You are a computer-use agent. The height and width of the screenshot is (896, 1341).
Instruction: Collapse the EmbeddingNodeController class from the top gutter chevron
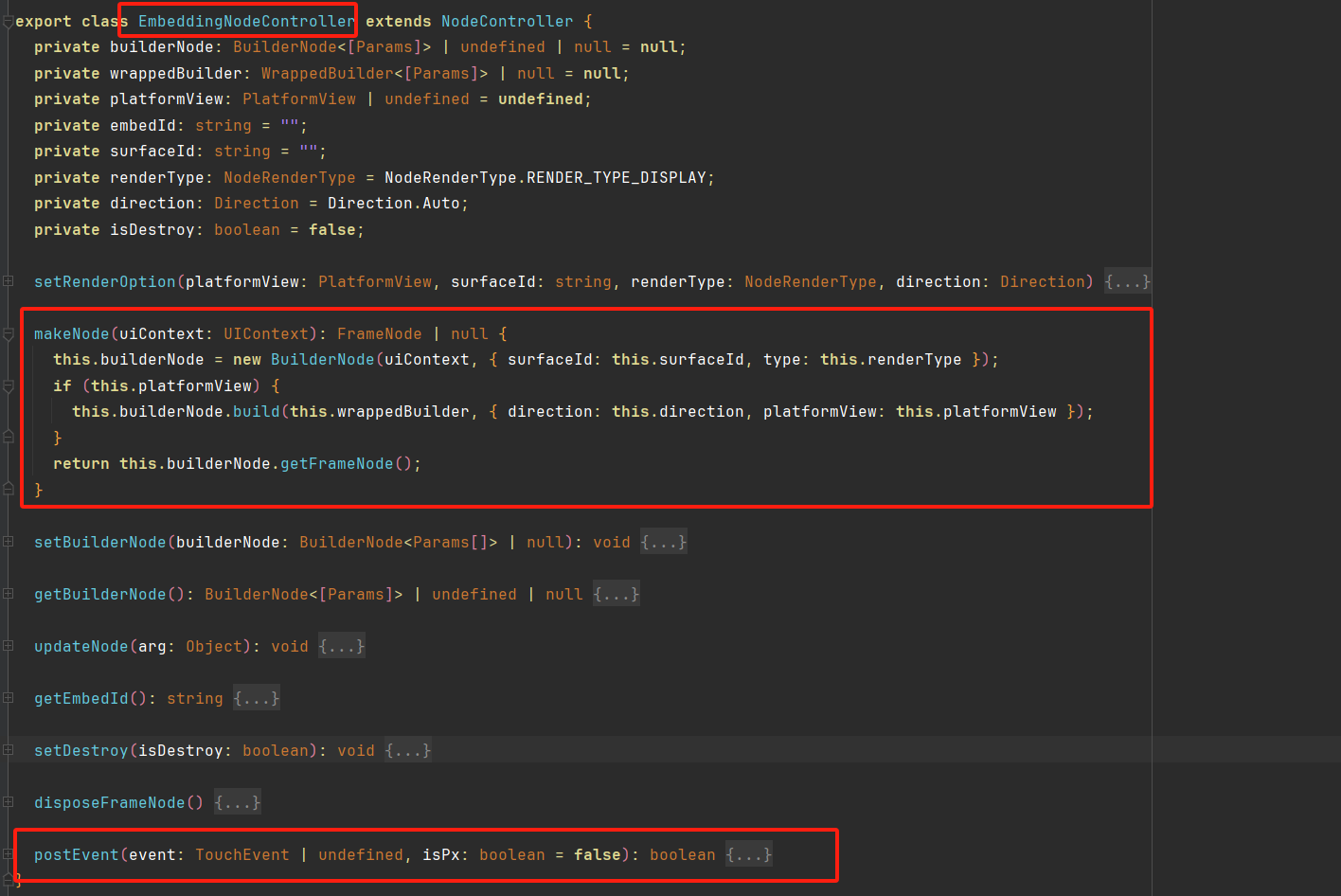coord(8,20)
